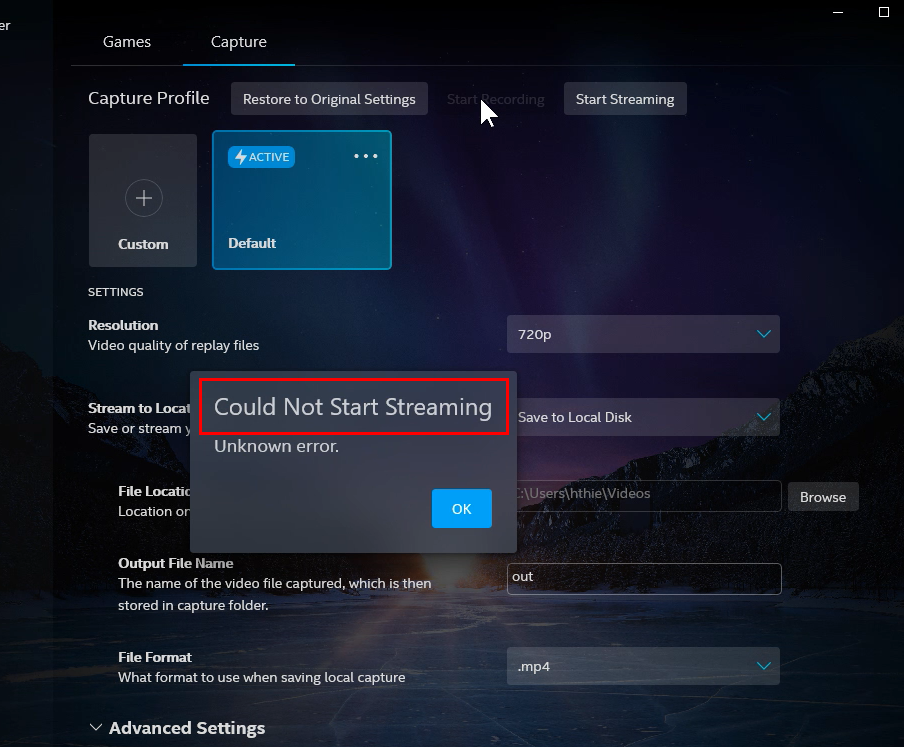Click the greyed-out Start Recording button
Viewport: 904px width, 747px height.
495,99
